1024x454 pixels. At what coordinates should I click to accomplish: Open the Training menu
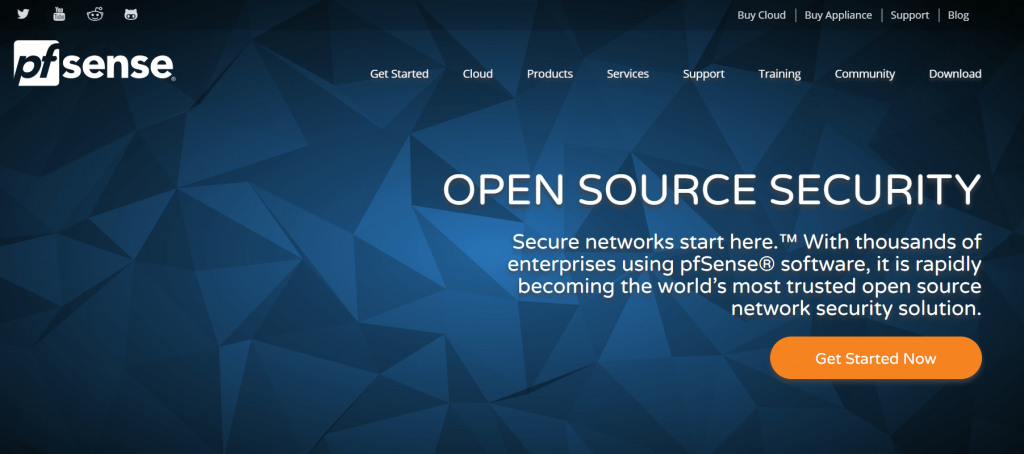(x=779, y=74)
